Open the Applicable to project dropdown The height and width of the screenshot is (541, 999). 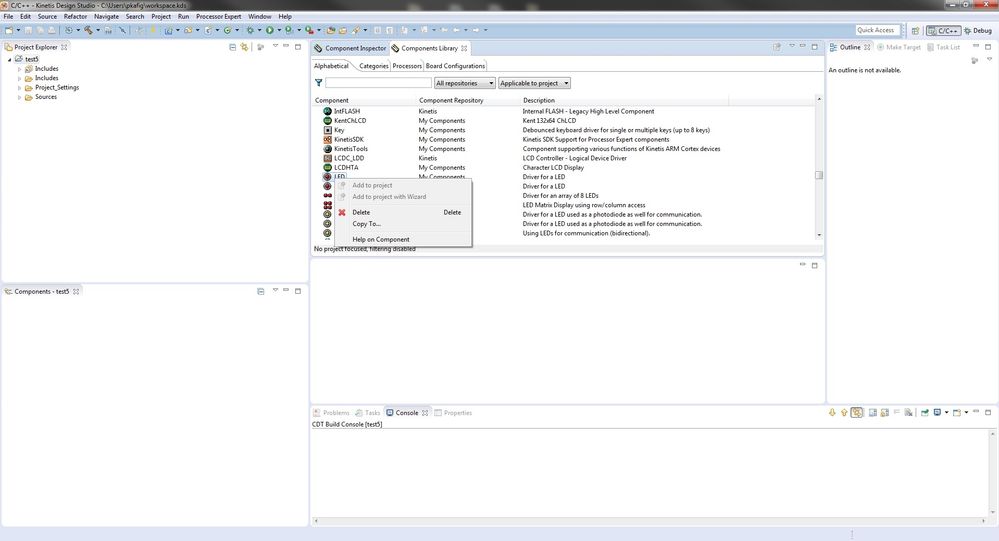pyautogui.click(x=534, y=83)
